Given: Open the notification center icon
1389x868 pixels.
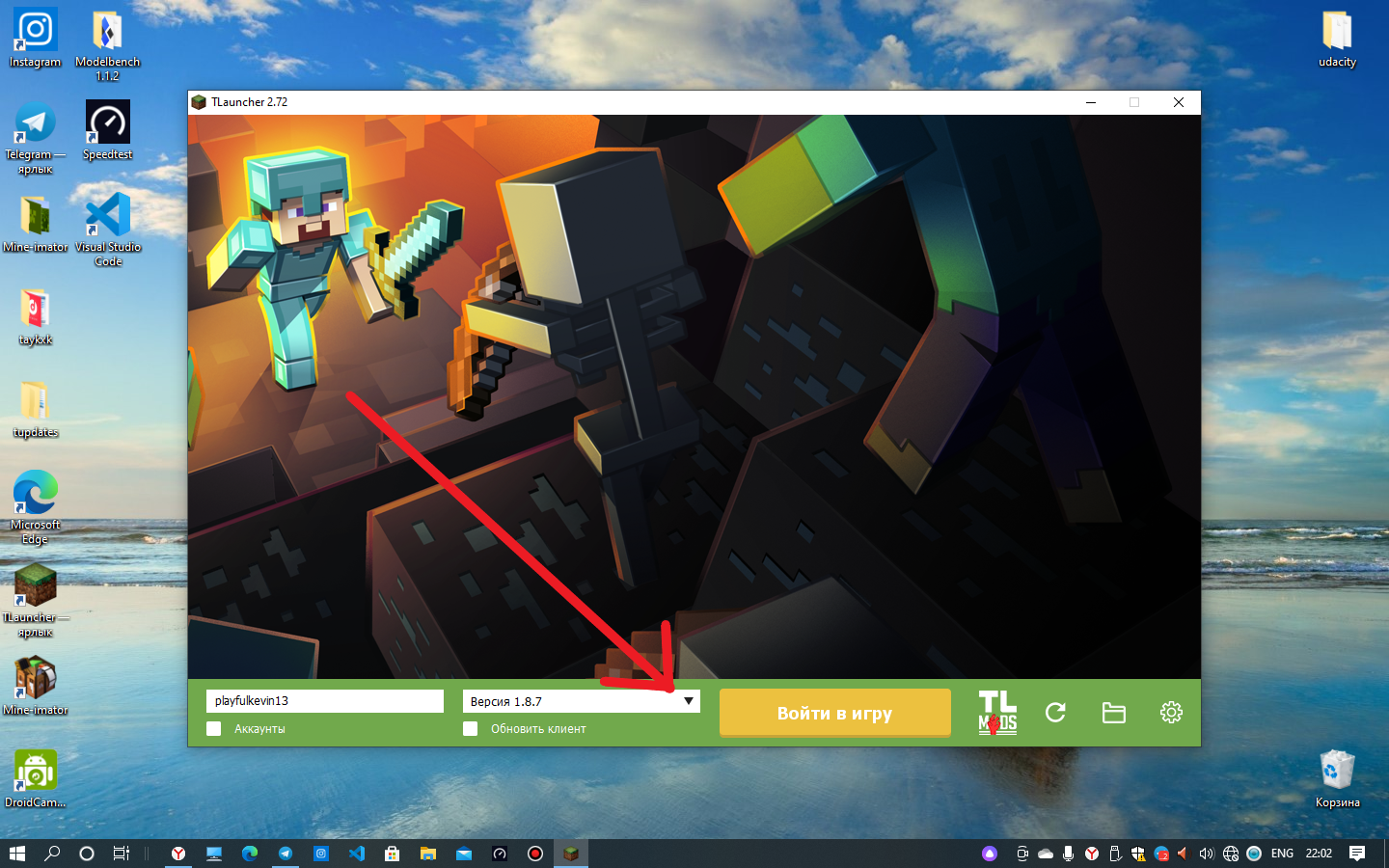Looking at the screenshot, I should [1357, 854].
